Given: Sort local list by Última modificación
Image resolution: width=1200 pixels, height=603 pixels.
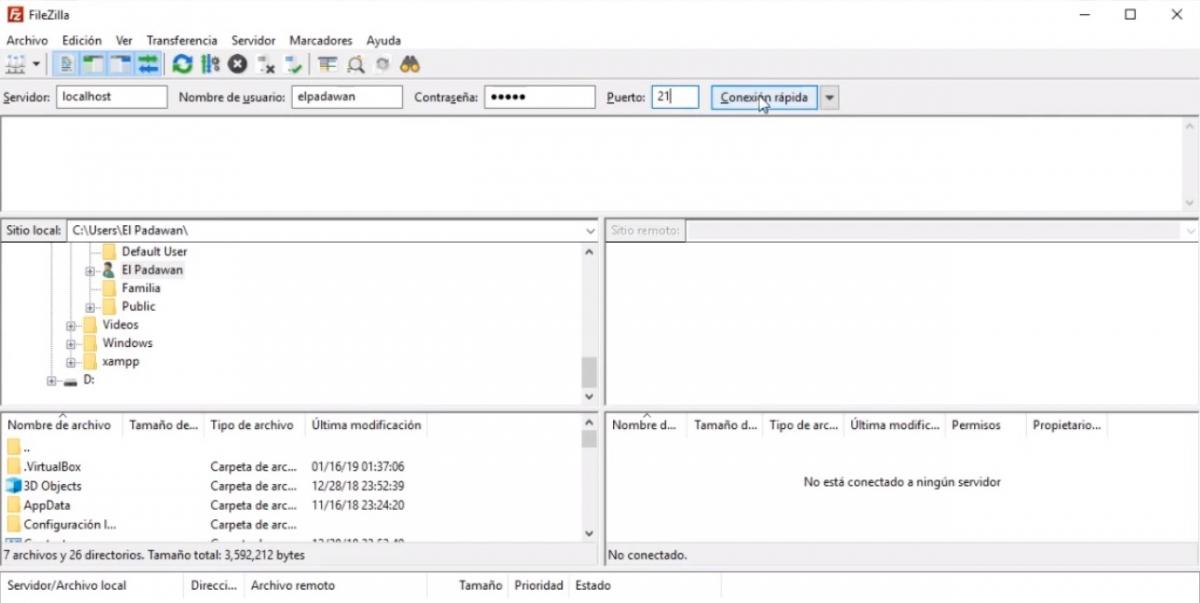Looking at the screenshot, I should (x=366, y=425).
